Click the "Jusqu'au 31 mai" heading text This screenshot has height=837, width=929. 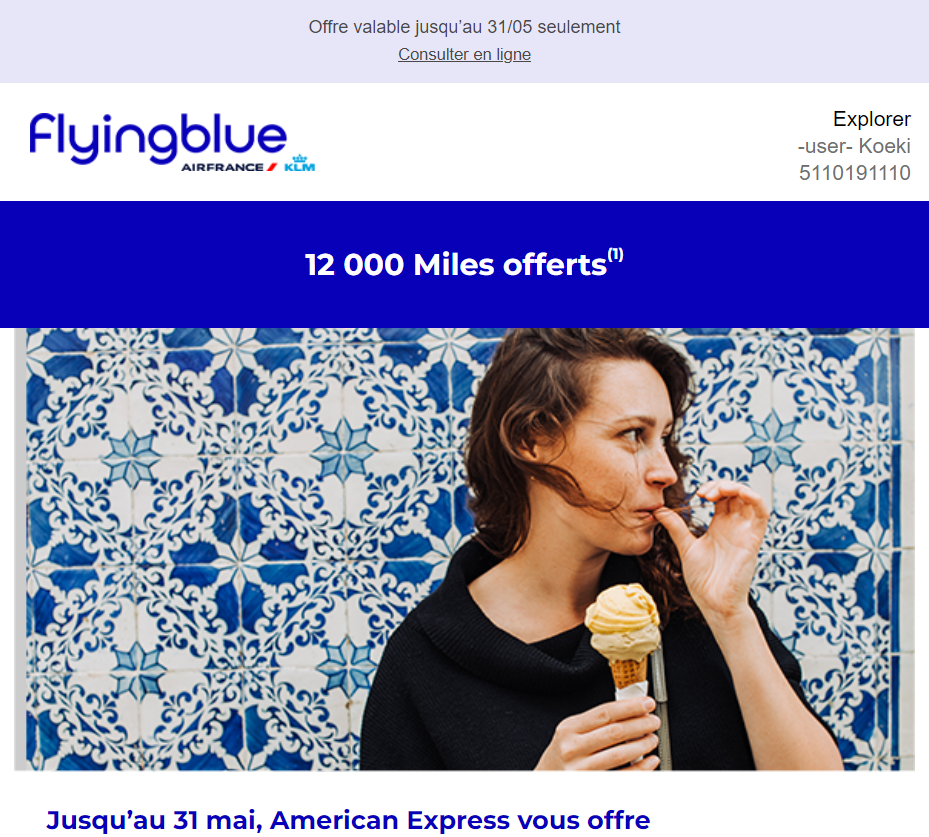click(154, 820)
